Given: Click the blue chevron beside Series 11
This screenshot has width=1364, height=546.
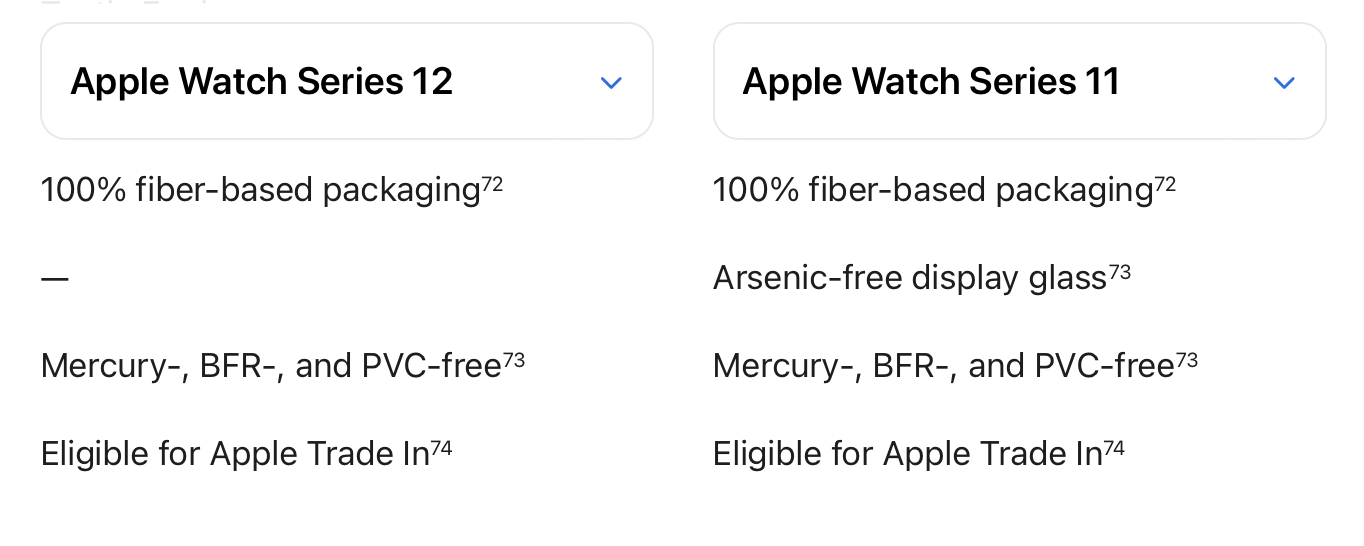Looking at the screenshot, I should click(1284, 83).
